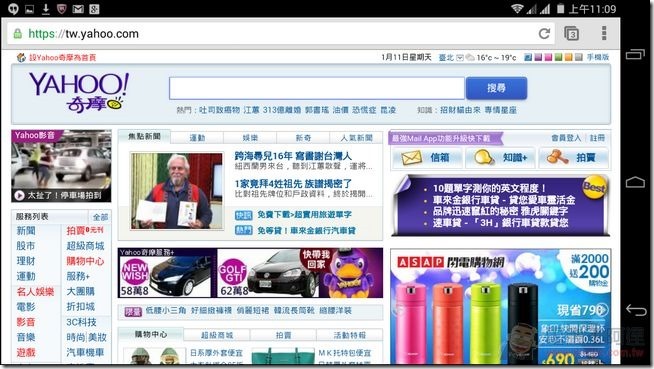The width and height of the screenshot is (654, 369).
Task: Tap the reload page icon
Action: (x=544, y=33)
